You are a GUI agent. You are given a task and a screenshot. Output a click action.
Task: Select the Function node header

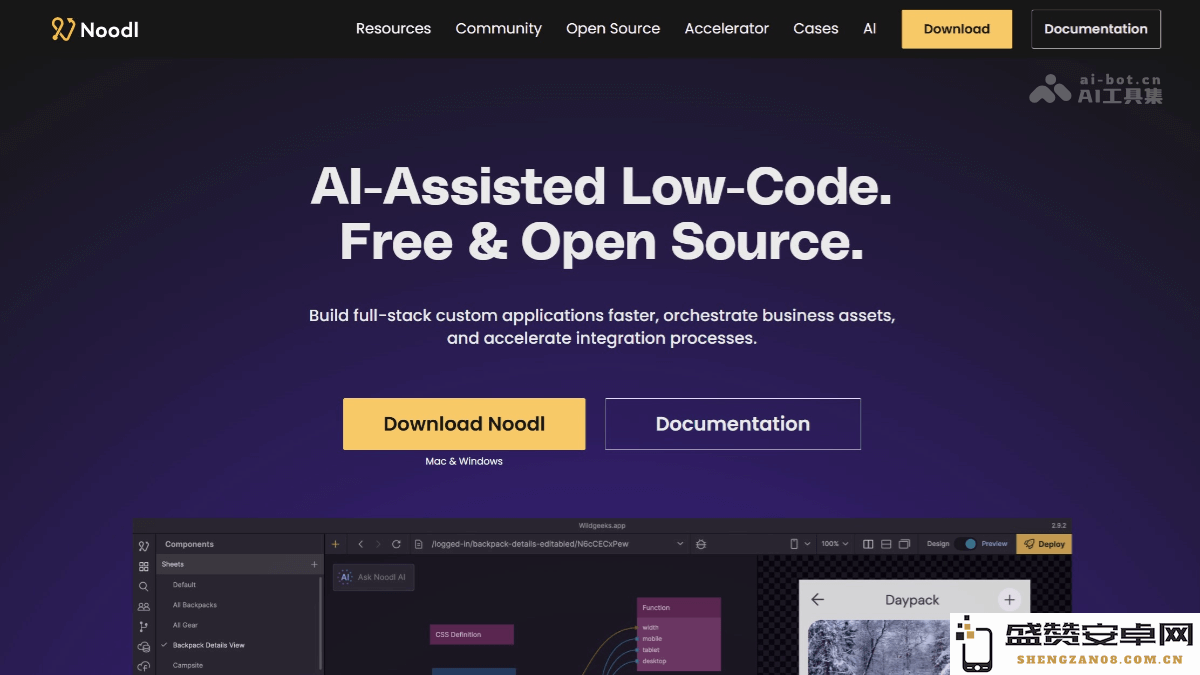tap(679, 608)
